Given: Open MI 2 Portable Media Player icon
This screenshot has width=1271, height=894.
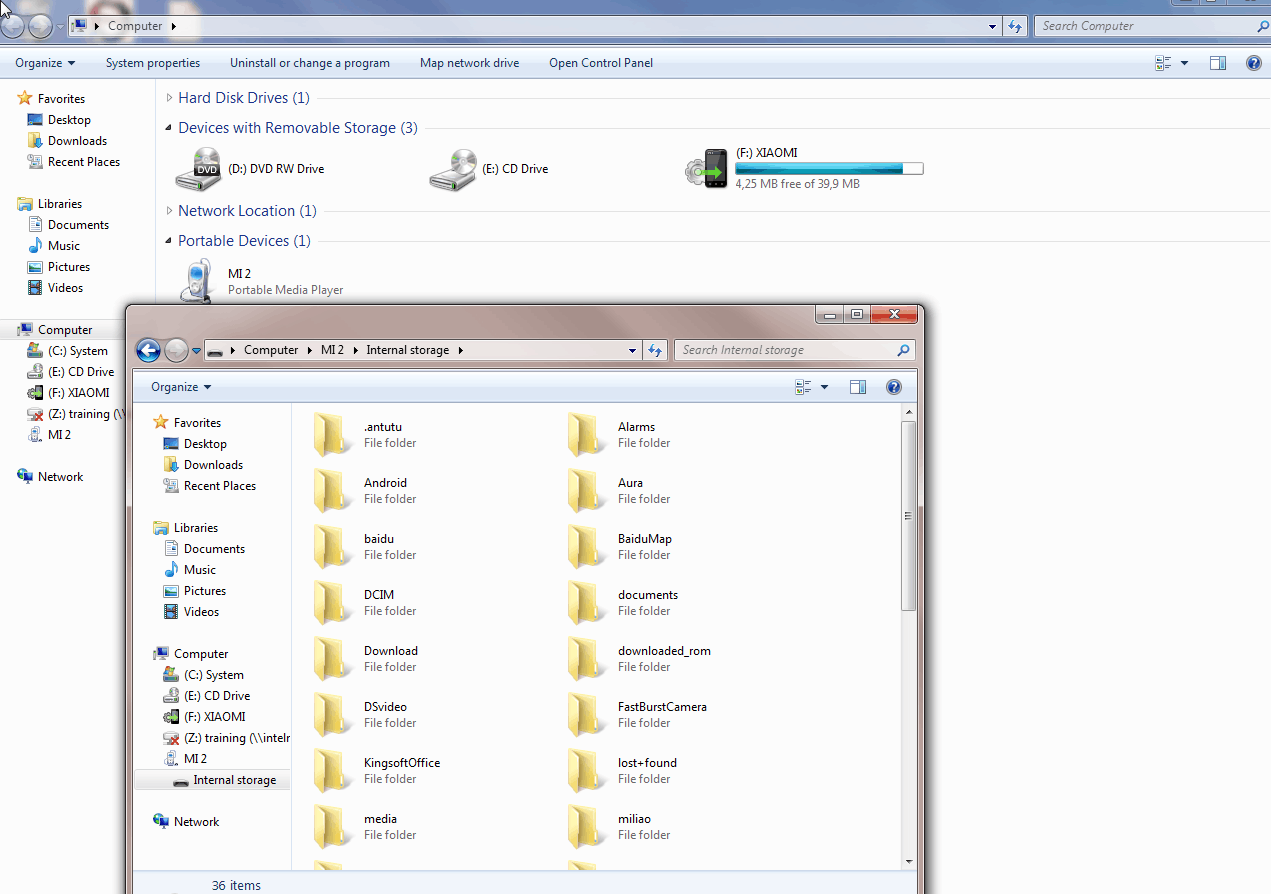Looking at the screenshot, I should (197, 281).
